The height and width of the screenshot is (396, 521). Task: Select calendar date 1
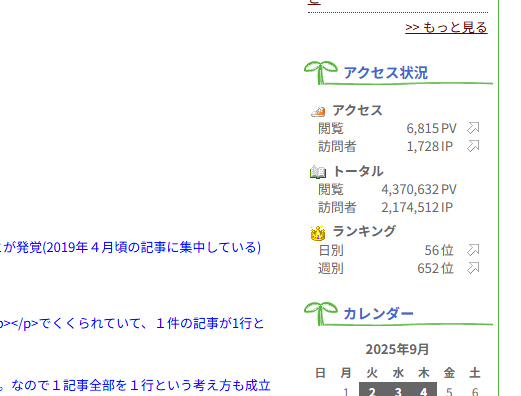[346, 392]
